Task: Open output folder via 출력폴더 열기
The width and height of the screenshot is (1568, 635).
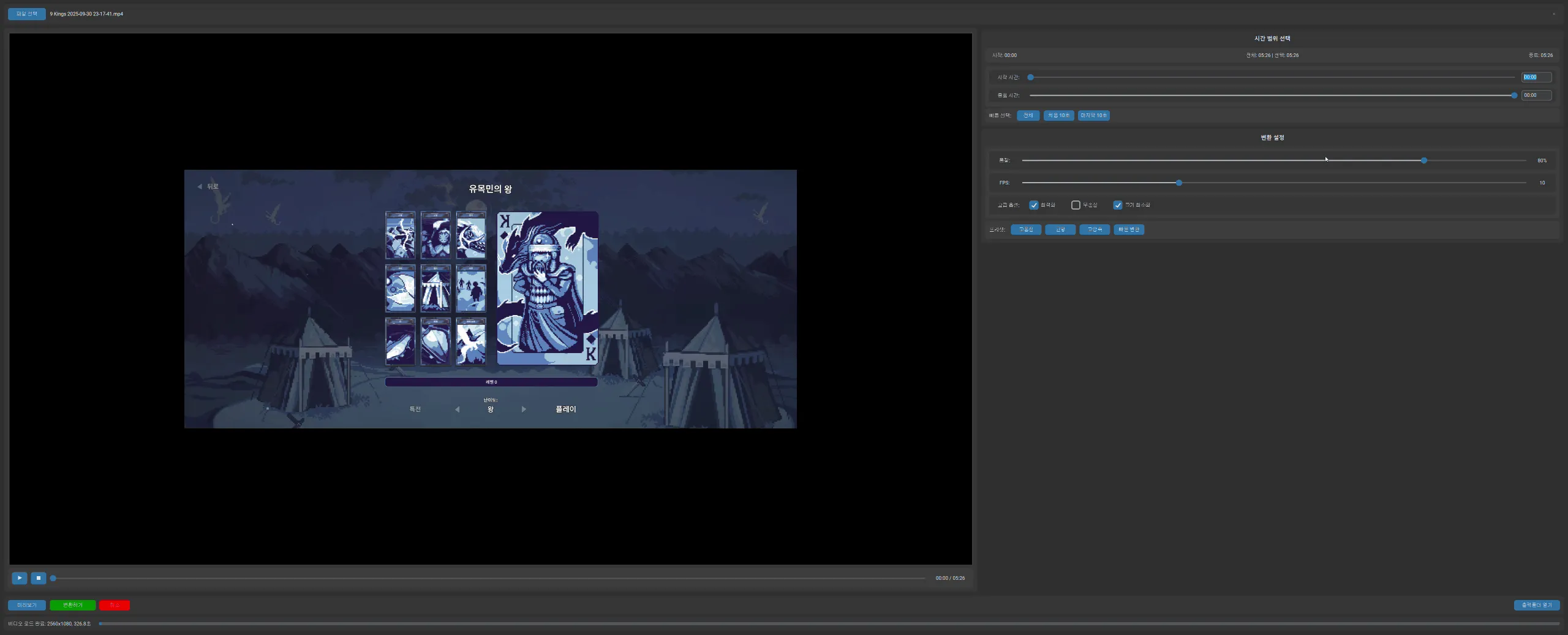Action: 1537,606
